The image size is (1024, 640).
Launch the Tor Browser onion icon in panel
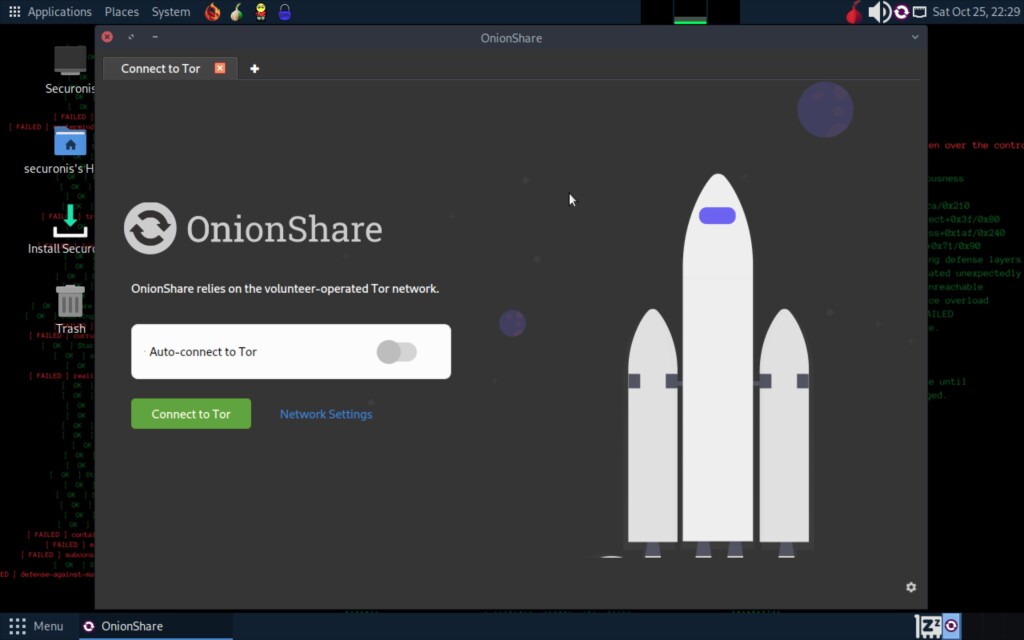(236, 12)
